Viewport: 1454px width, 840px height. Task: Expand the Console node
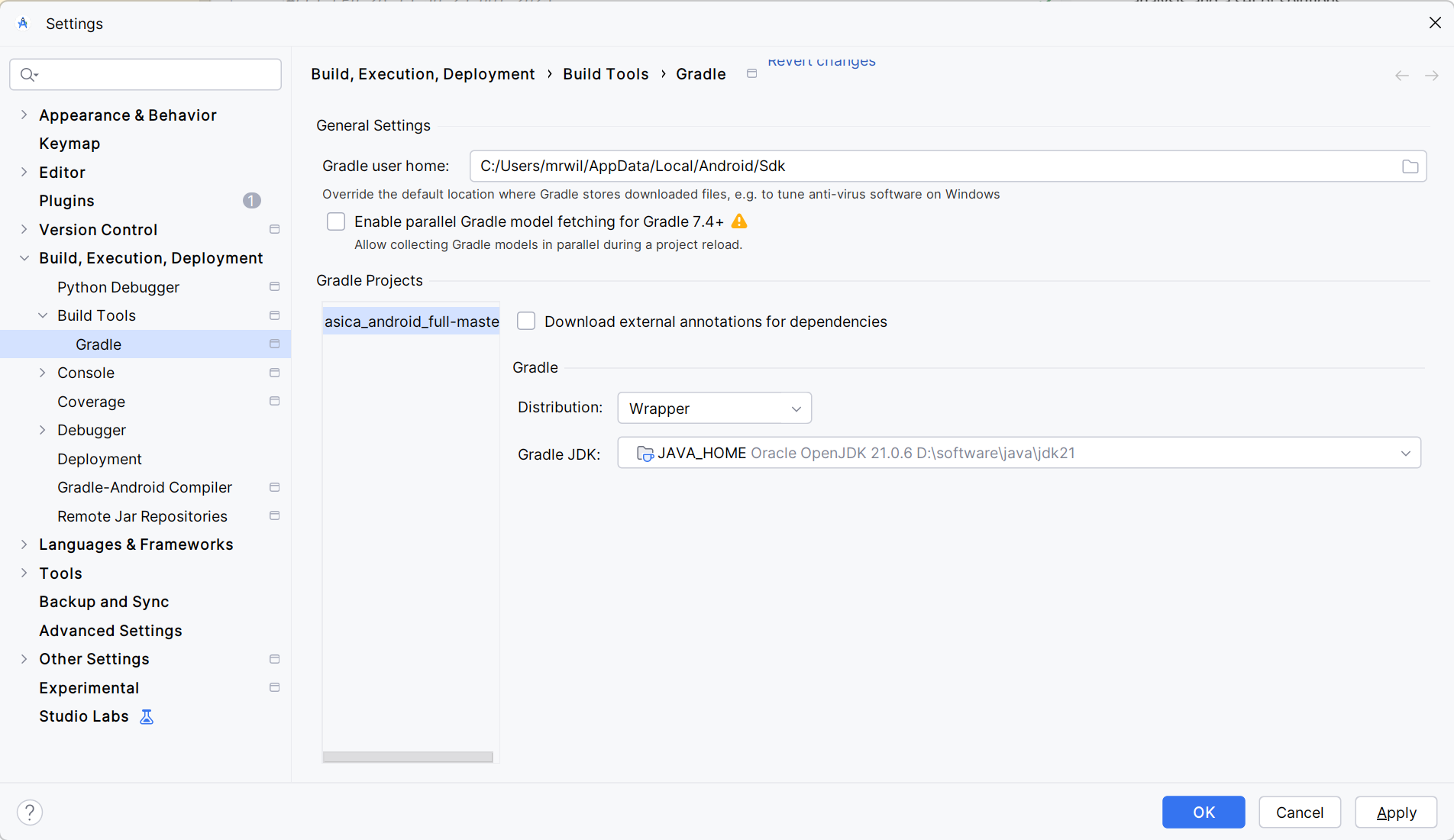click(43, 373)
